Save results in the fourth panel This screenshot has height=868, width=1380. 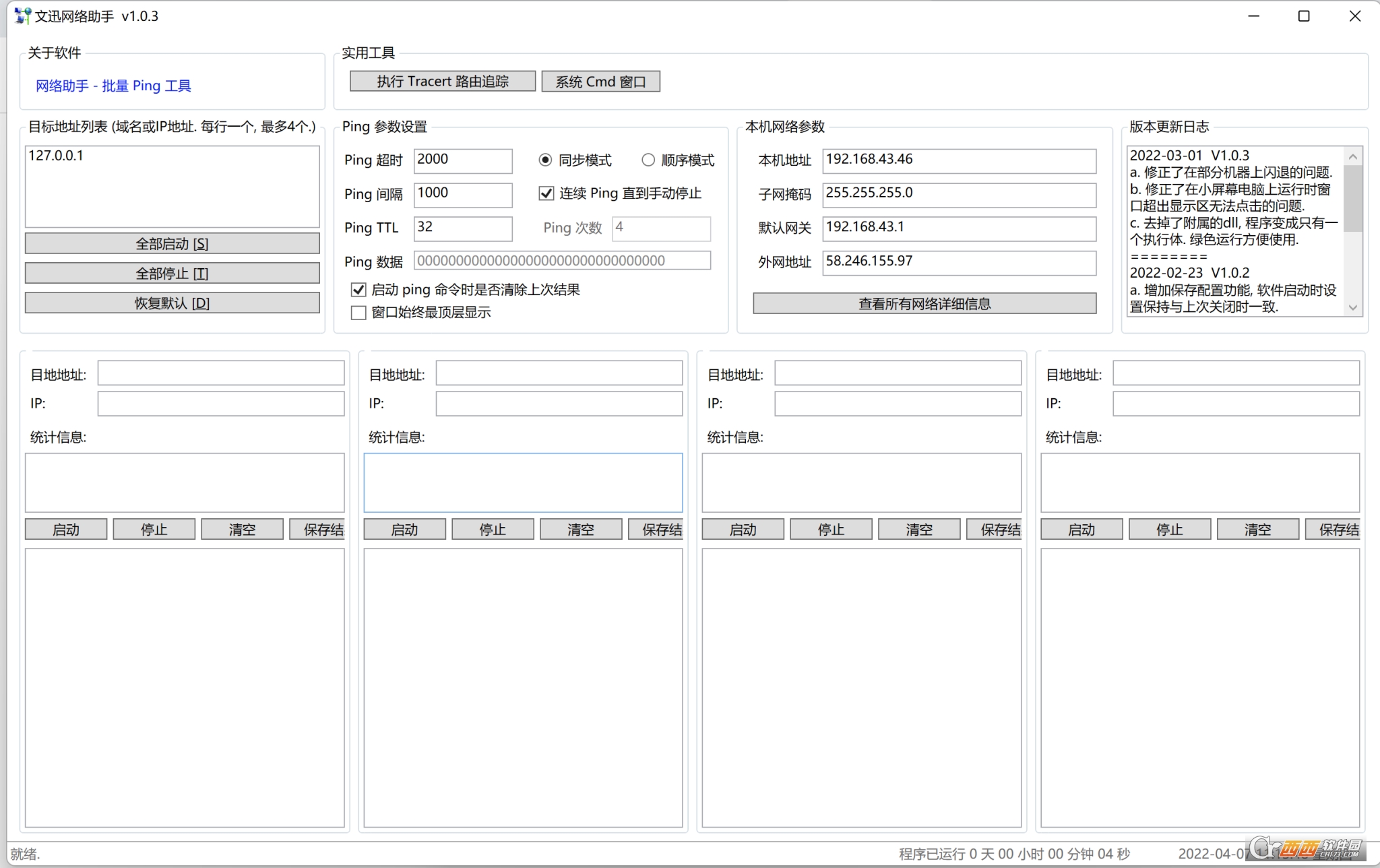coord(1338,529)
